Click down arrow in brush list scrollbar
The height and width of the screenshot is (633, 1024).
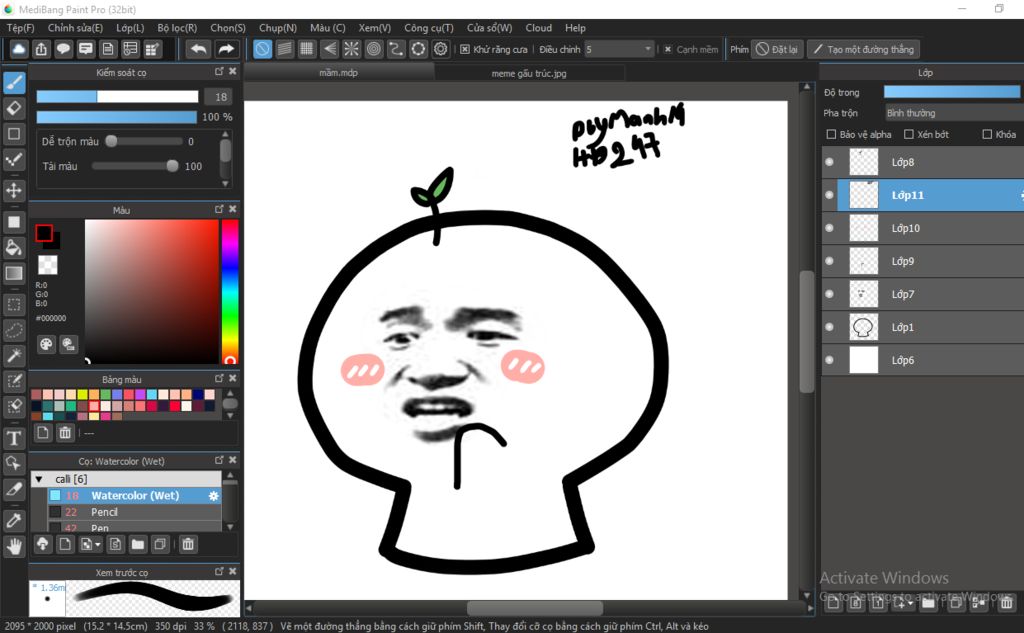tap(230, 527)
